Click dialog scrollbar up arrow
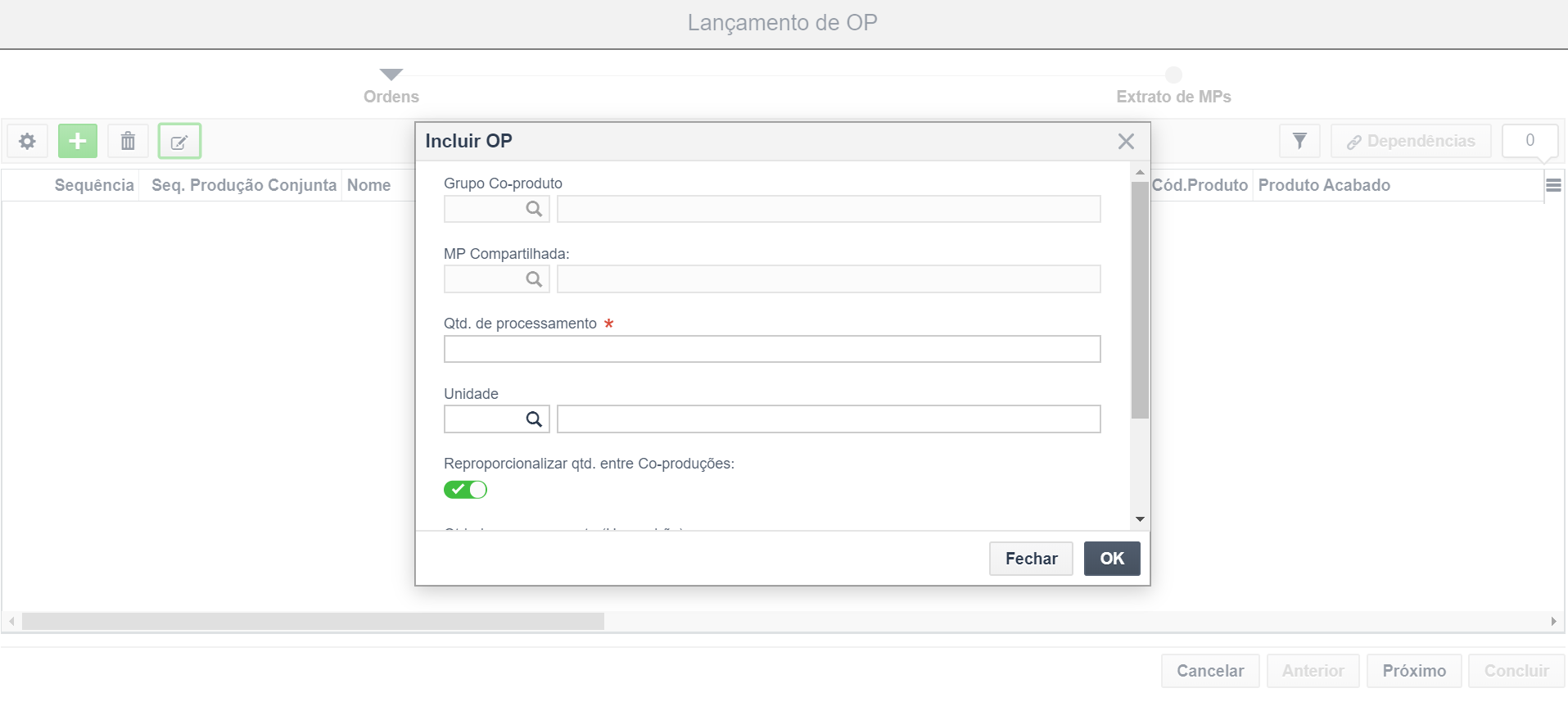 tap(1140, 172)
